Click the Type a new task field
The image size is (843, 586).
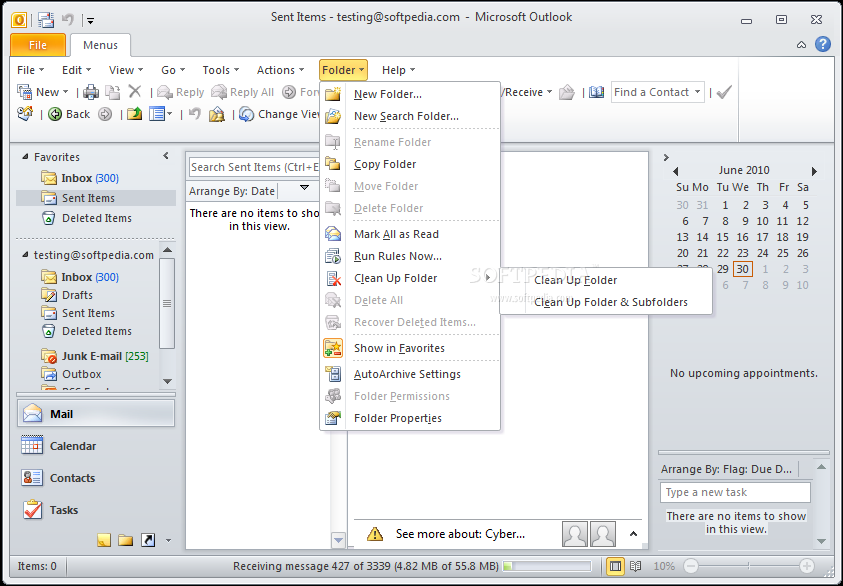coord(735,492)
